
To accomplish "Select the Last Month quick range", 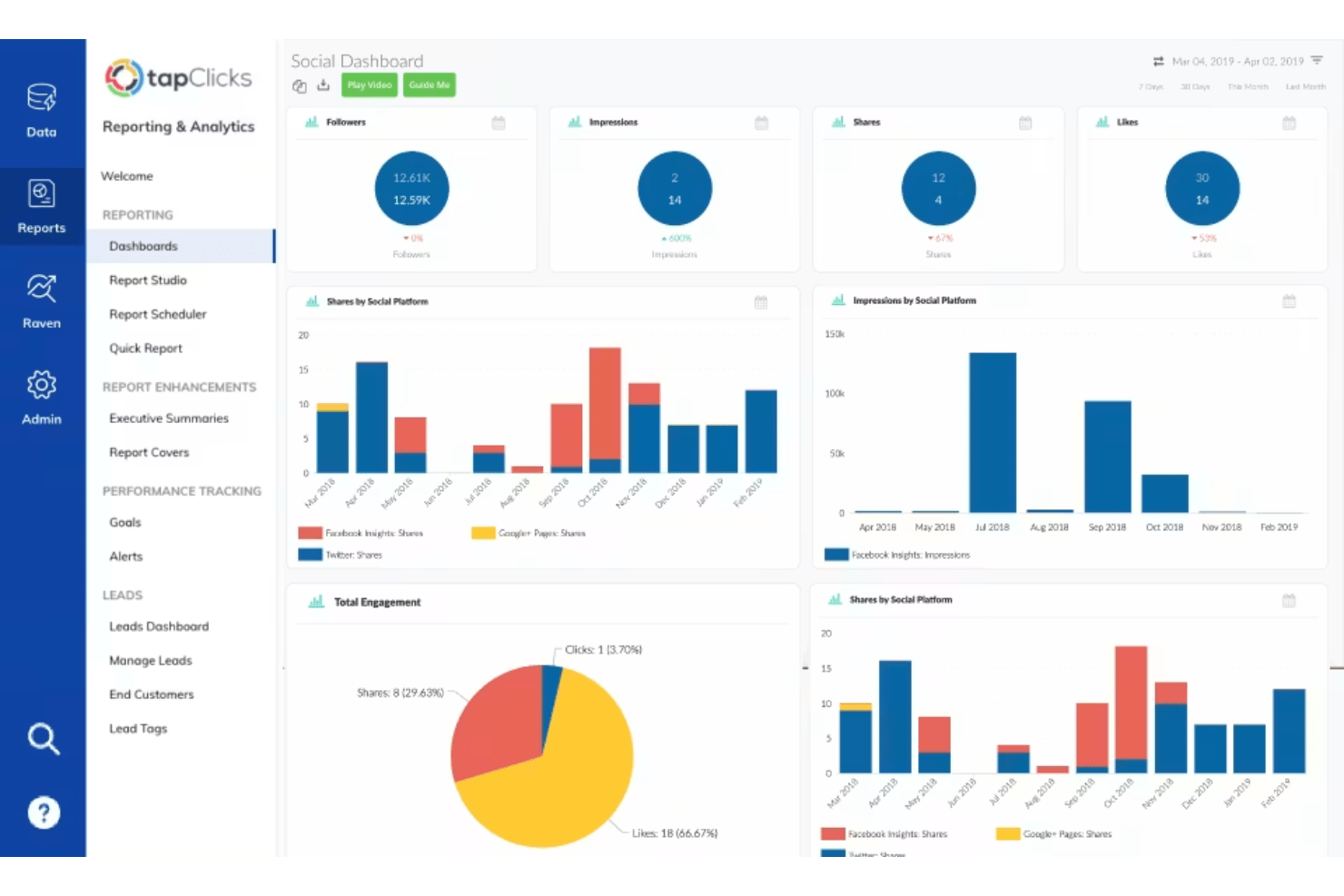I will [x=1305, y=87].
